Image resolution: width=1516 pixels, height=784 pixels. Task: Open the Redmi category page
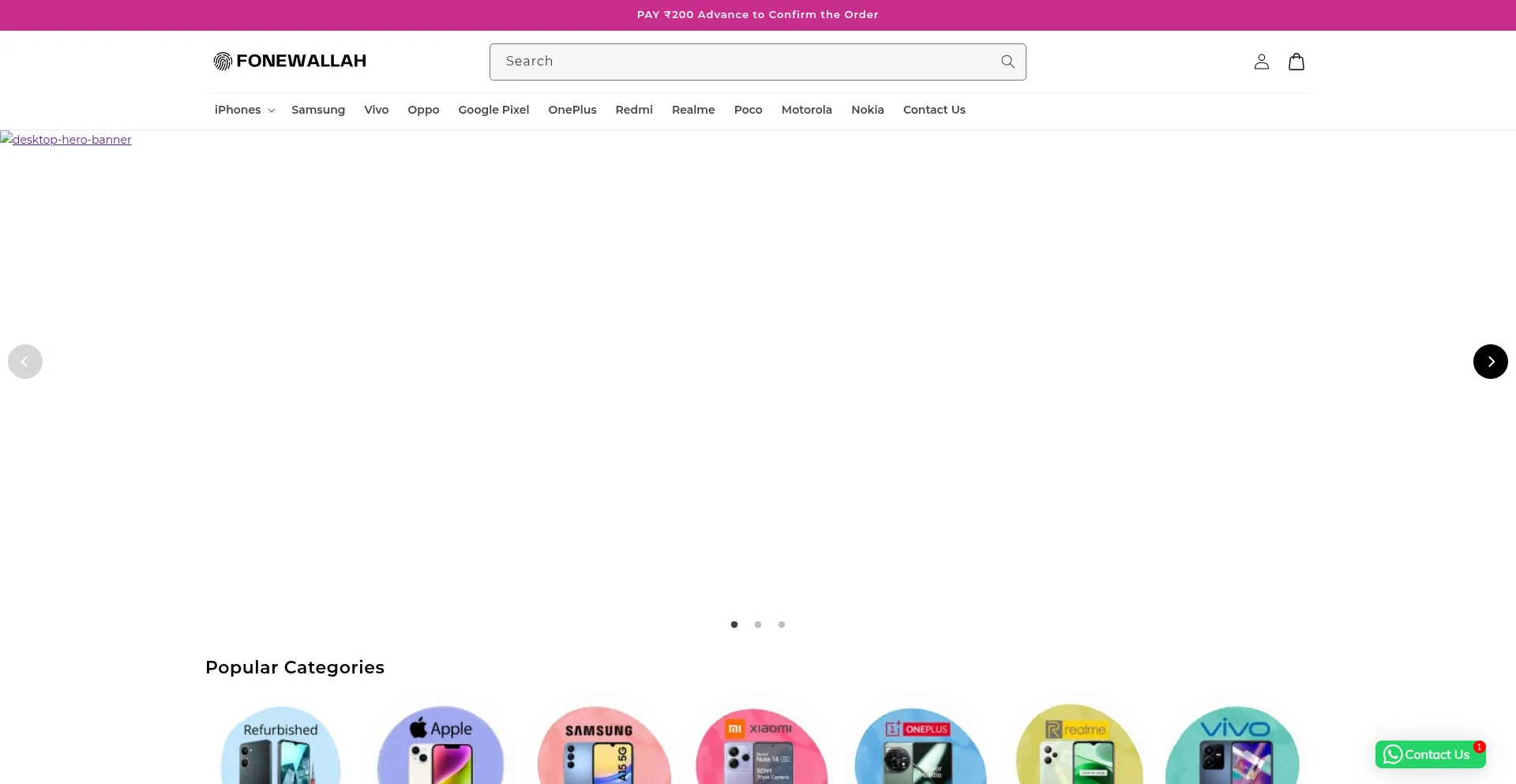coord(633,110)
